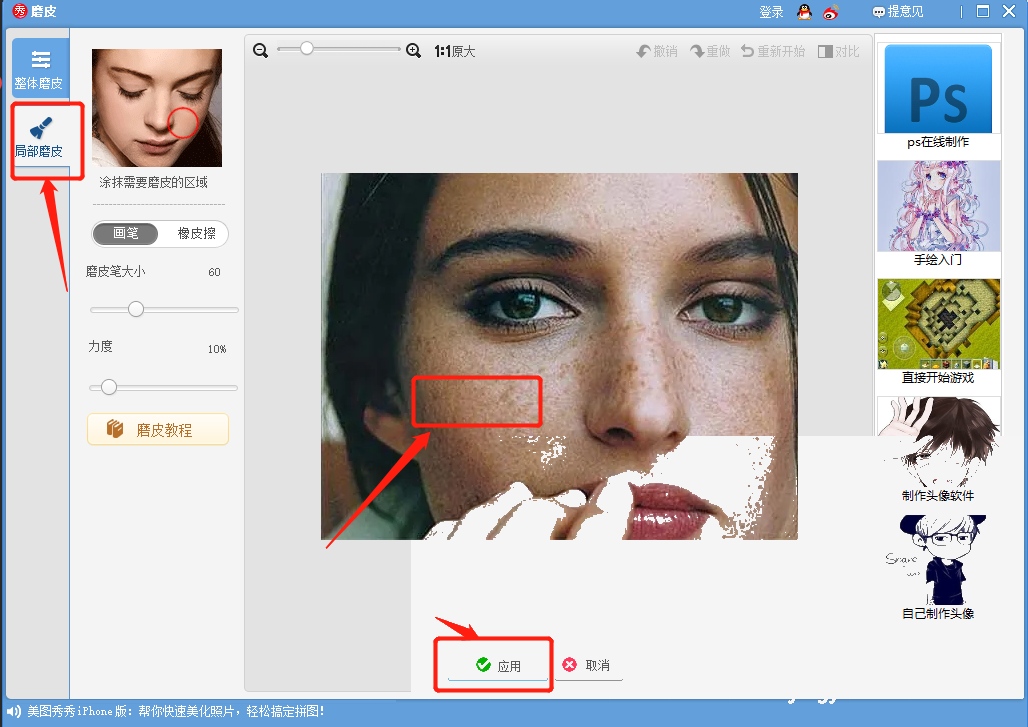Close the 磨皮 window
Image resolution: width=1028 pixels, height=727 pixels.
click(x=1010, y=11)
